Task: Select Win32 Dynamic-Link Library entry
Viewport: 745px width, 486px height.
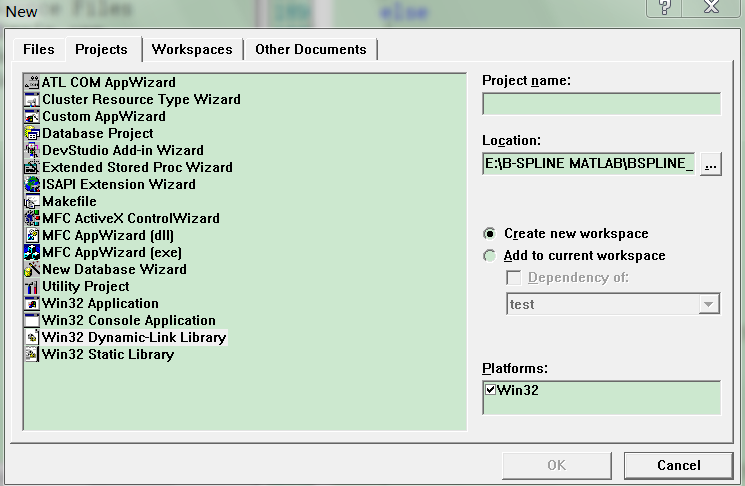Action: coord(134,337)
